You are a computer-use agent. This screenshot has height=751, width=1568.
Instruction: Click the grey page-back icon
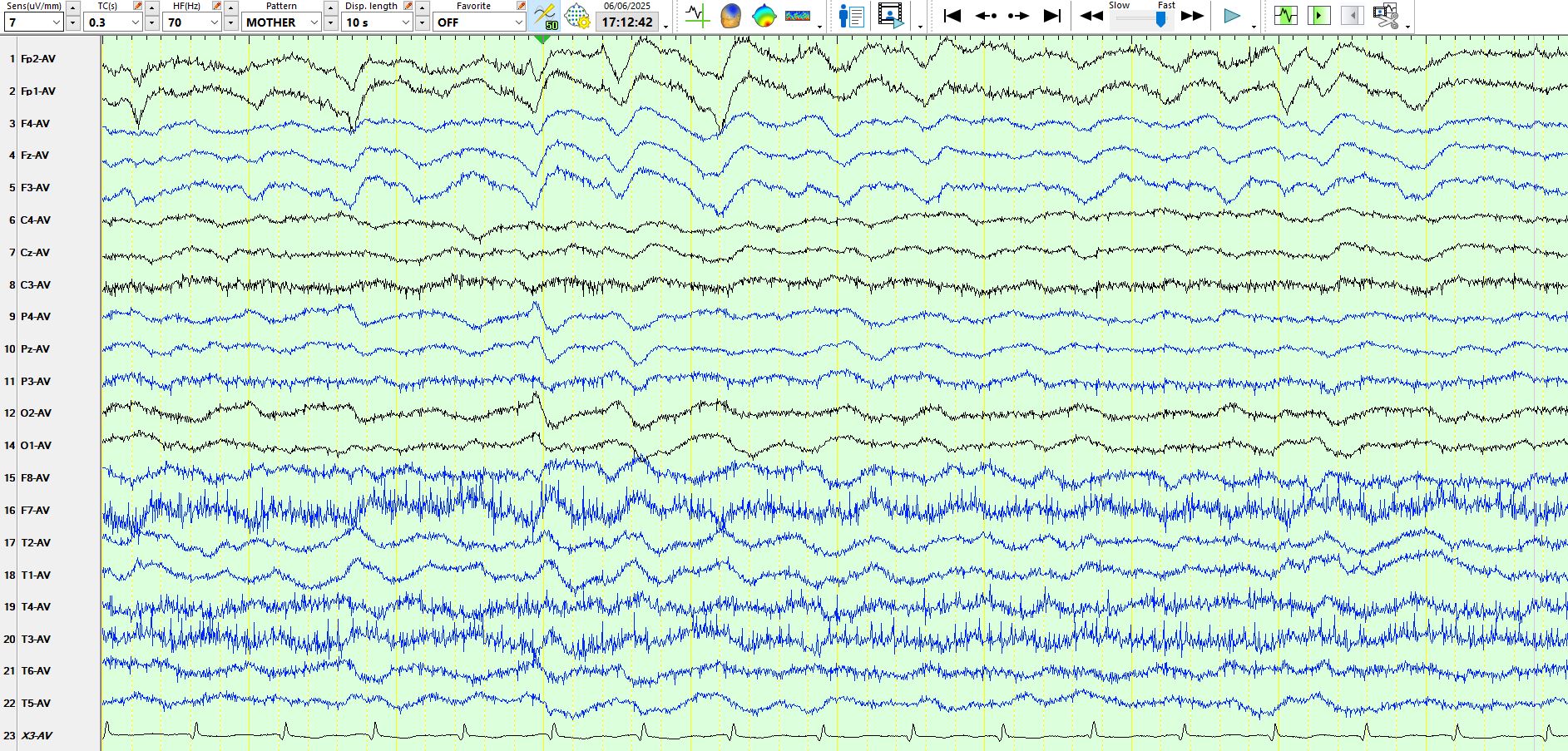point(1352,16)
